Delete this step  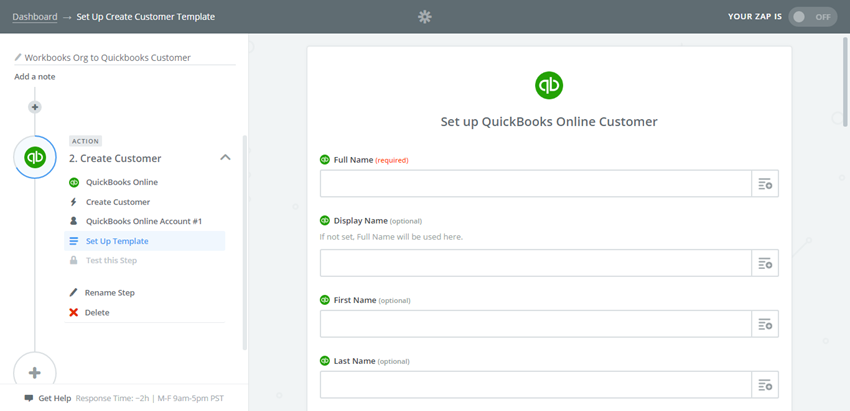[97, 312]
